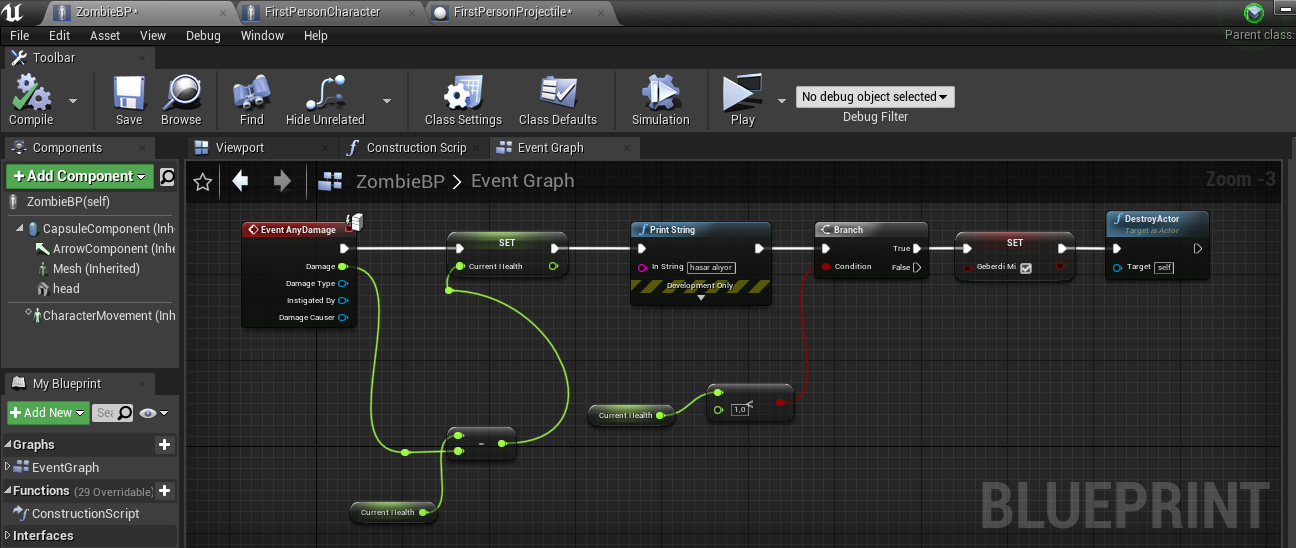Click Branch Condition input pin
This screenshot has height=548, width=1296.
point(826,267)
